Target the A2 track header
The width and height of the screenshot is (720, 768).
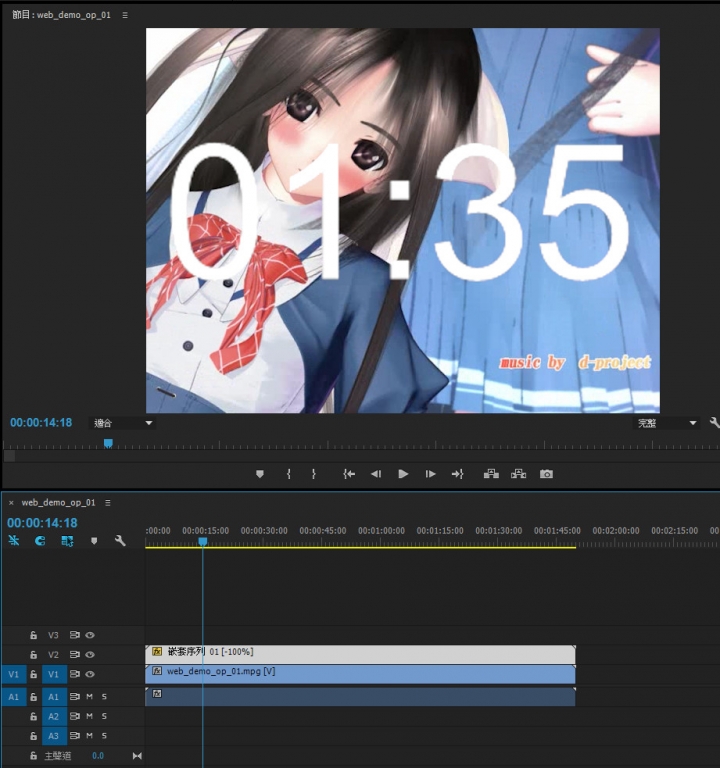coord(53,716)
